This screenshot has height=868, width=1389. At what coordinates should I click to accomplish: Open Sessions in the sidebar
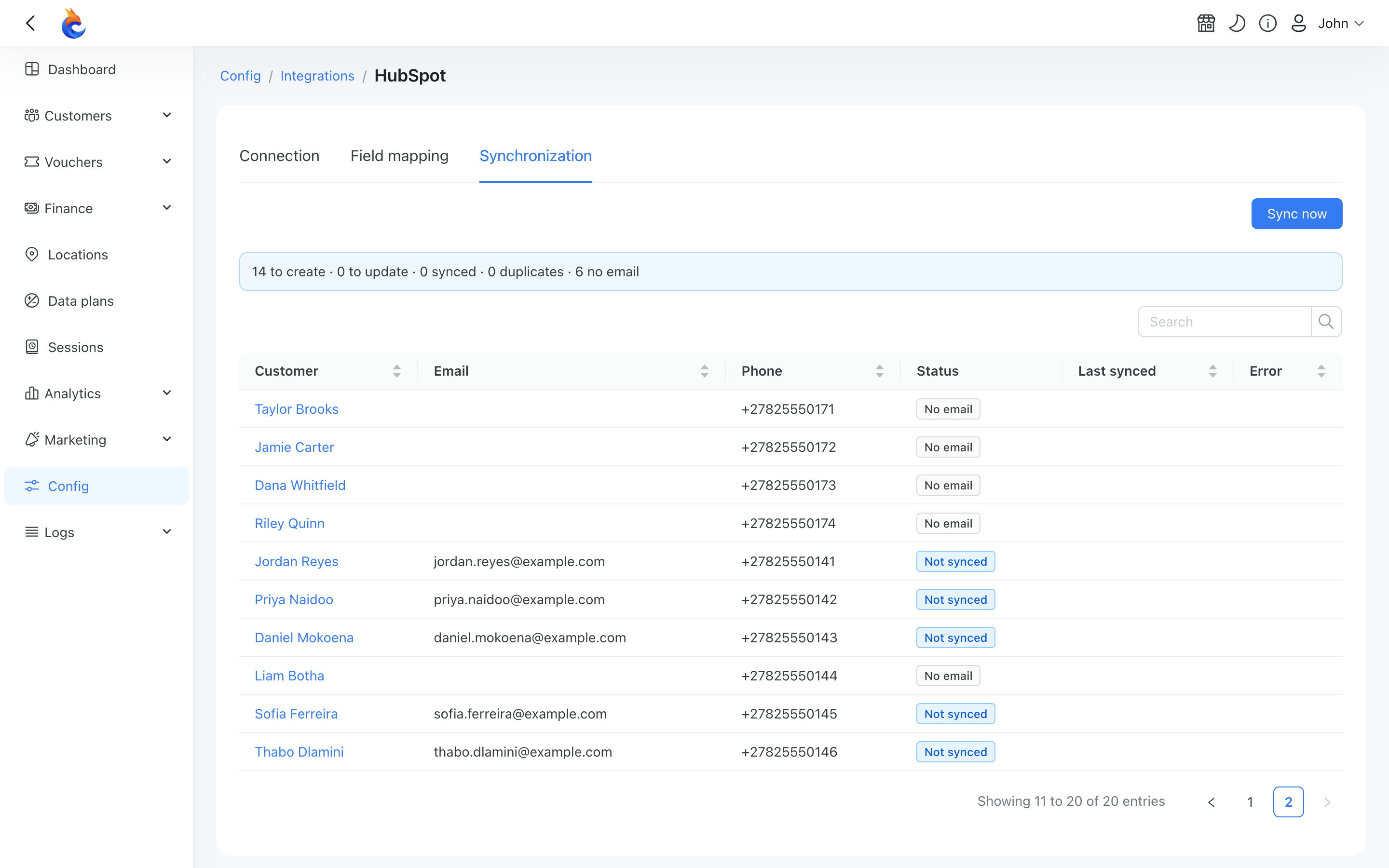coord(96,347)
